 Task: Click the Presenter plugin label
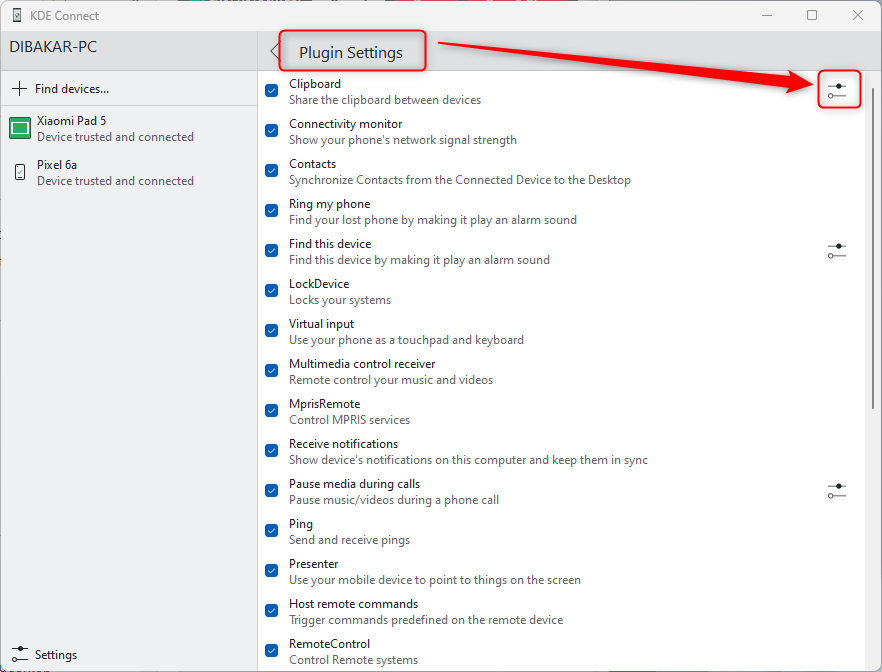(x=314, y=563)
